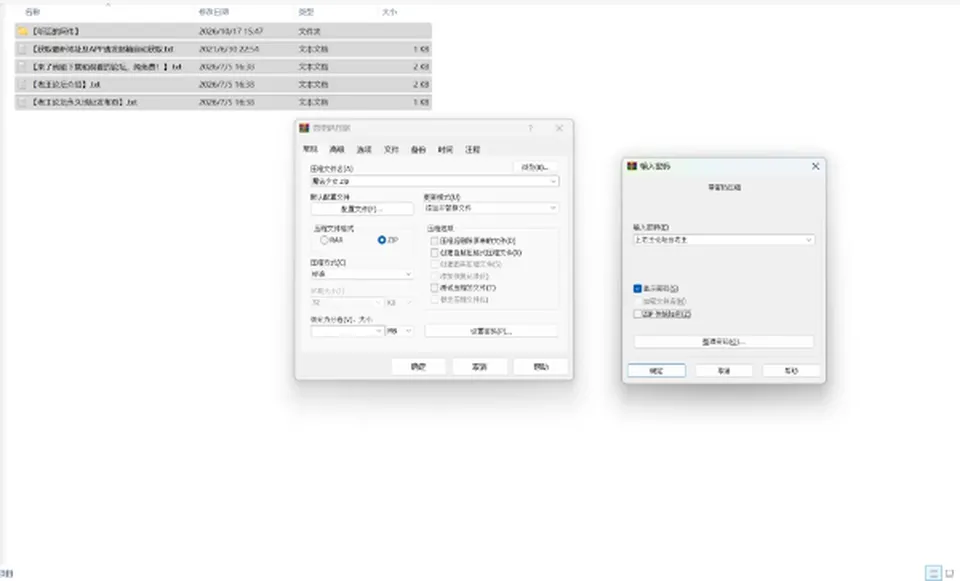960x581 pixels.
Task: Switch to the 注释 tab
Action: click(473, 149)
